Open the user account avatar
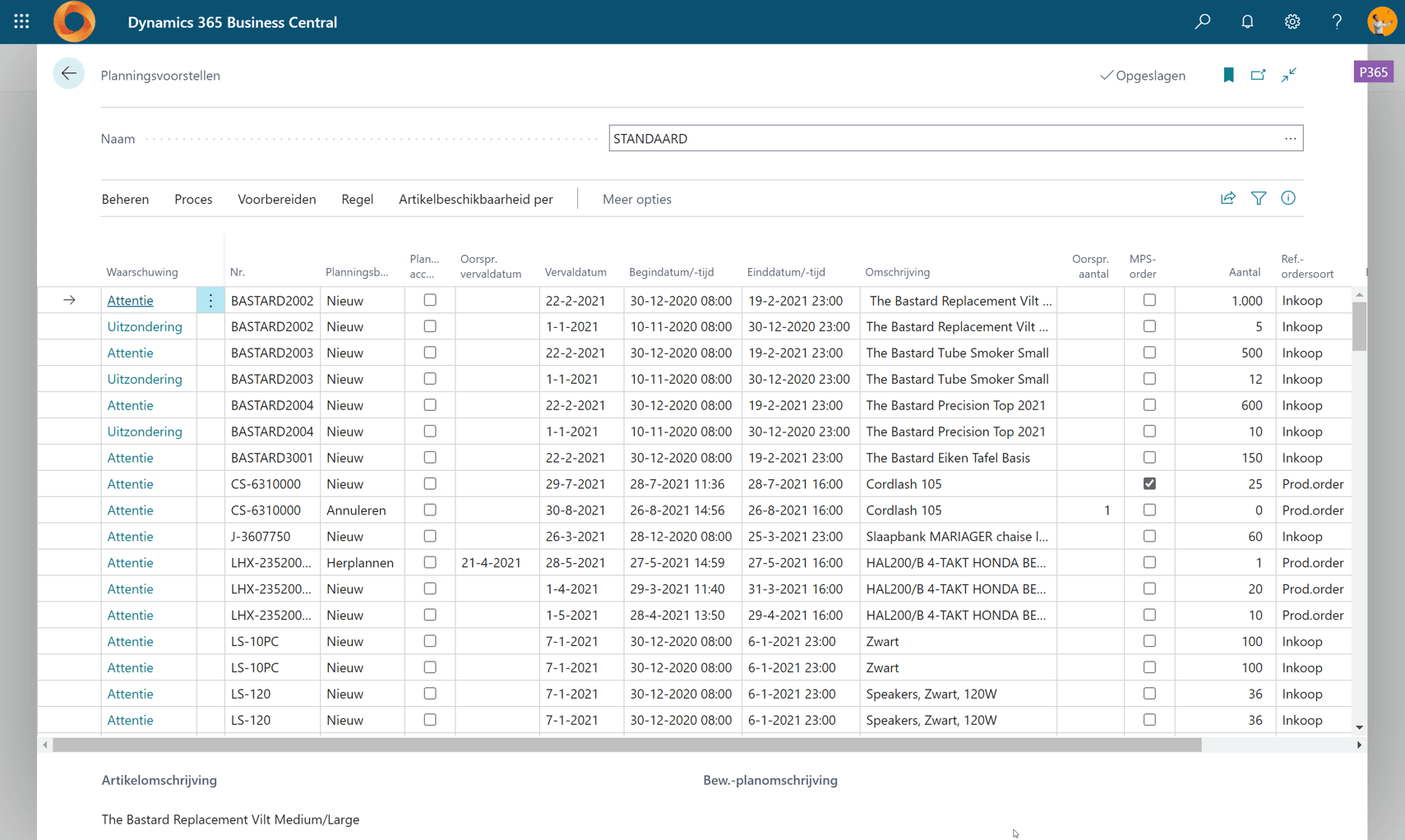The width and height of the screenshot is (1405, 840). click(1382, 22)
